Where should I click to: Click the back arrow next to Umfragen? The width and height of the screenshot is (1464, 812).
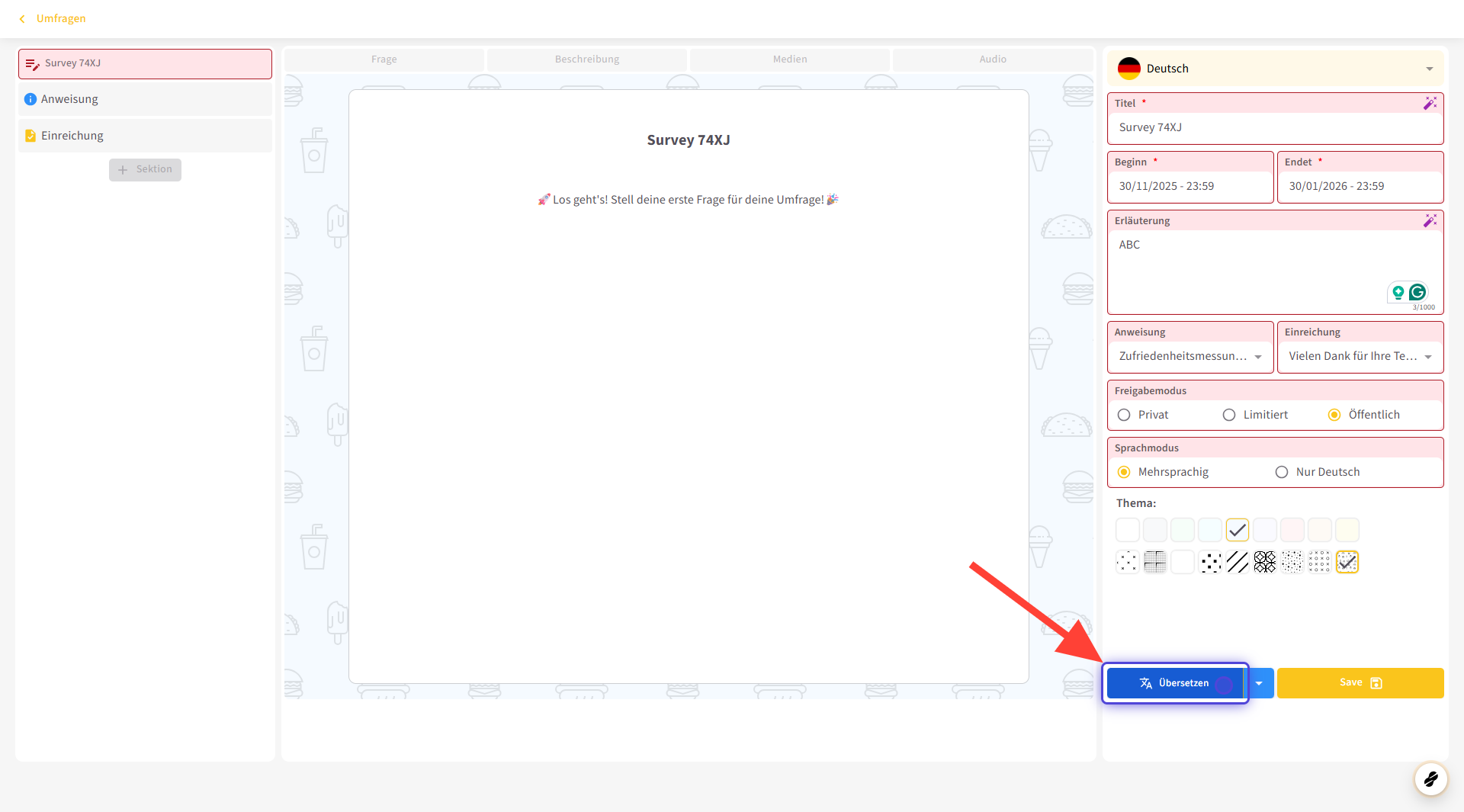(22, 18)
